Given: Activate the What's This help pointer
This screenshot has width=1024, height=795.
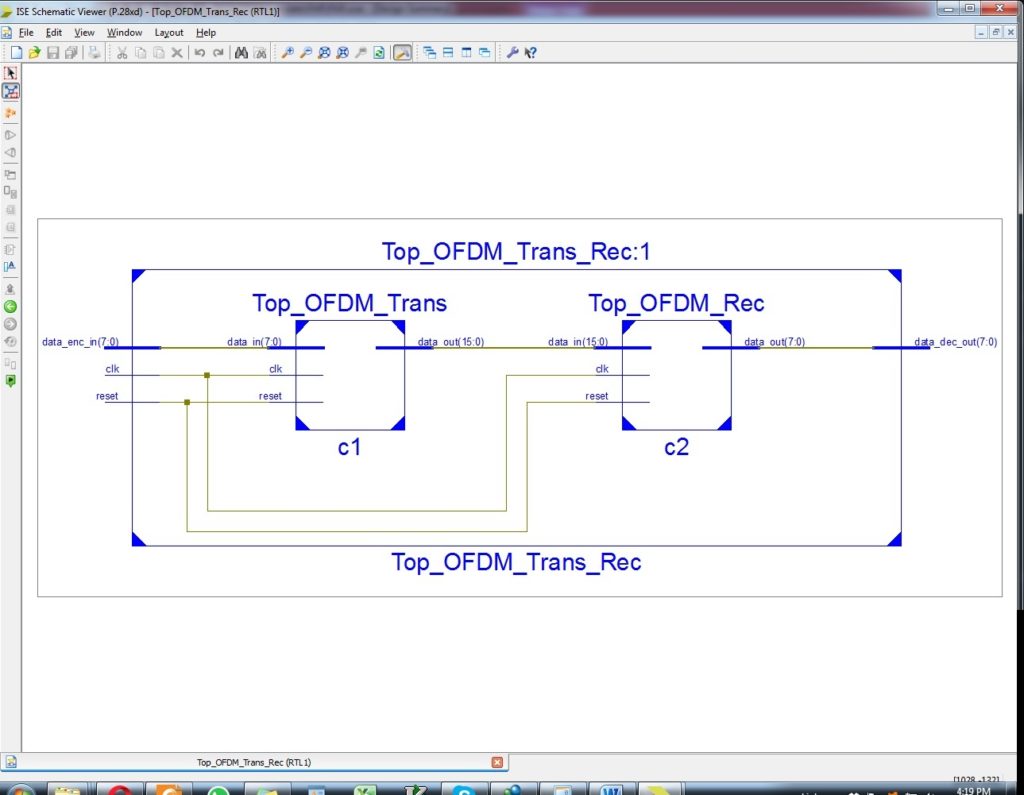Looking at the screenshot, I should (530, 52).
